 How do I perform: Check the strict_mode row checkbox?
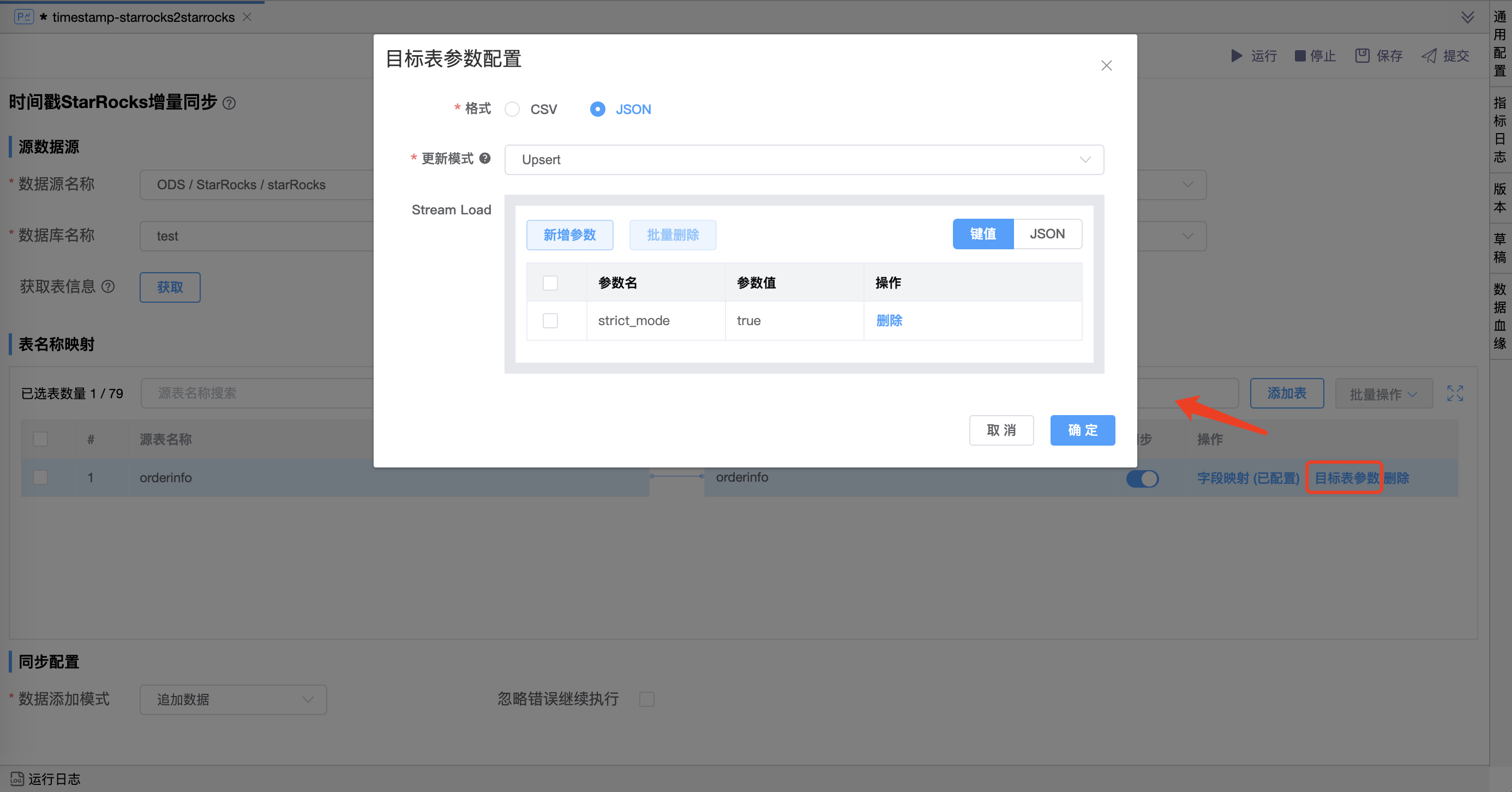point(550,321)
